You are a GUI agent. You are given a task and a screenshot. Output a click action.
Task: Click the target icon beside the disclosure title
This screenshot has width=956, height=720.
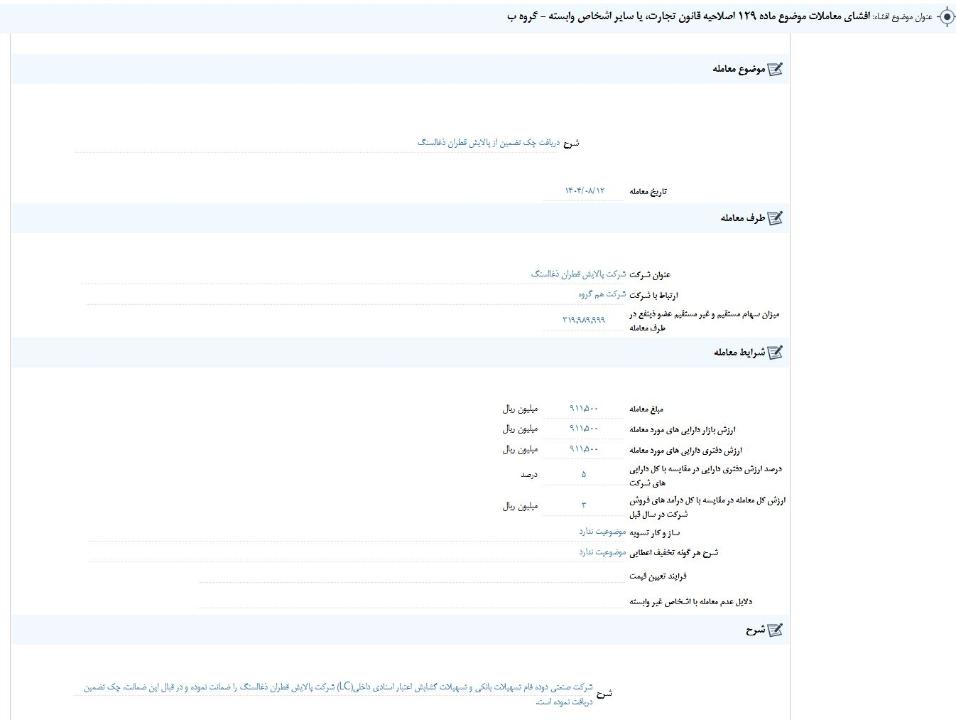pyautogui.click(x=945, y=16)
